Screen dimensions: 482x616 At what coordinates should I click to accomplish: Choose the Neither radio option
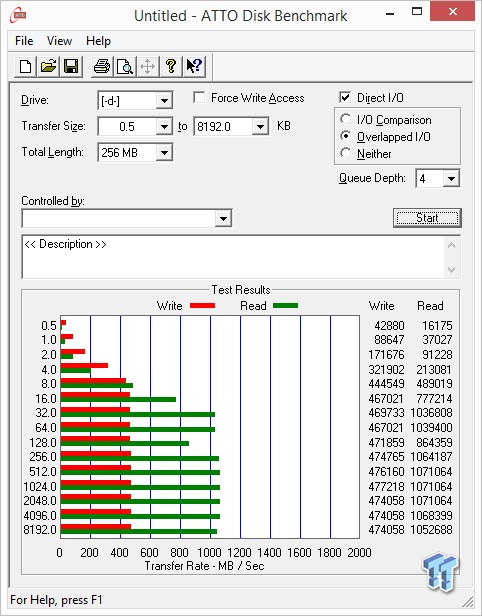pyautogui.click(x=346, y=153)
